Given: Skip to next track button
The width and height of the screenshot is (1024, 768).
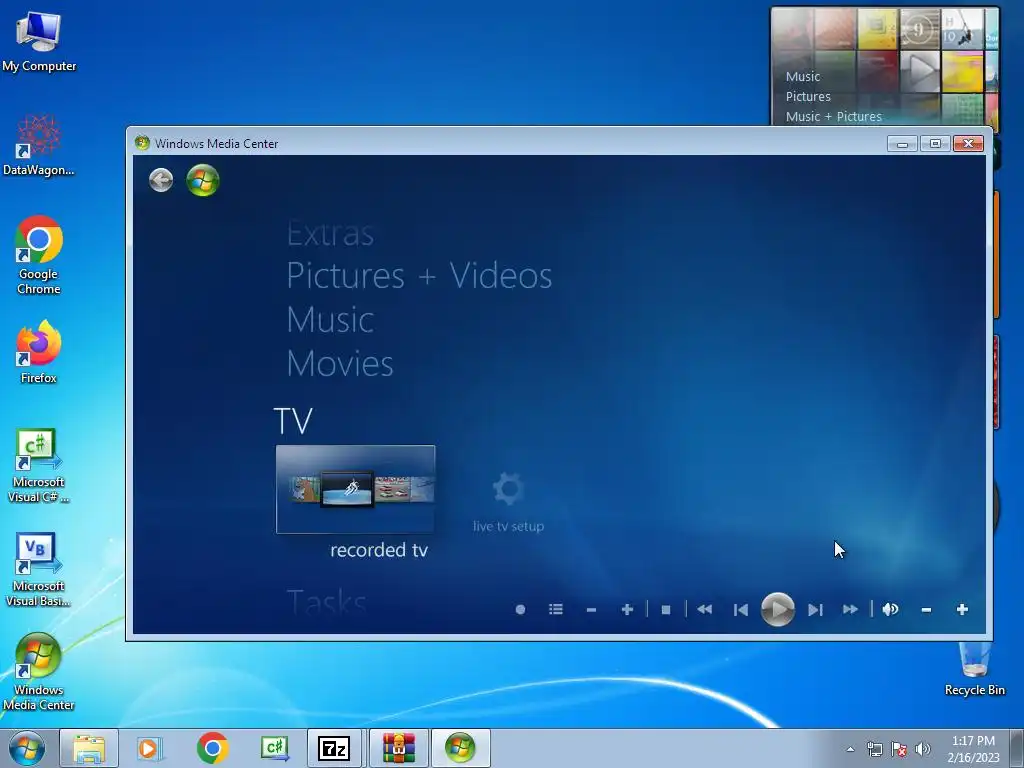Looking at the screenshot, I should [x=814, y=609].
